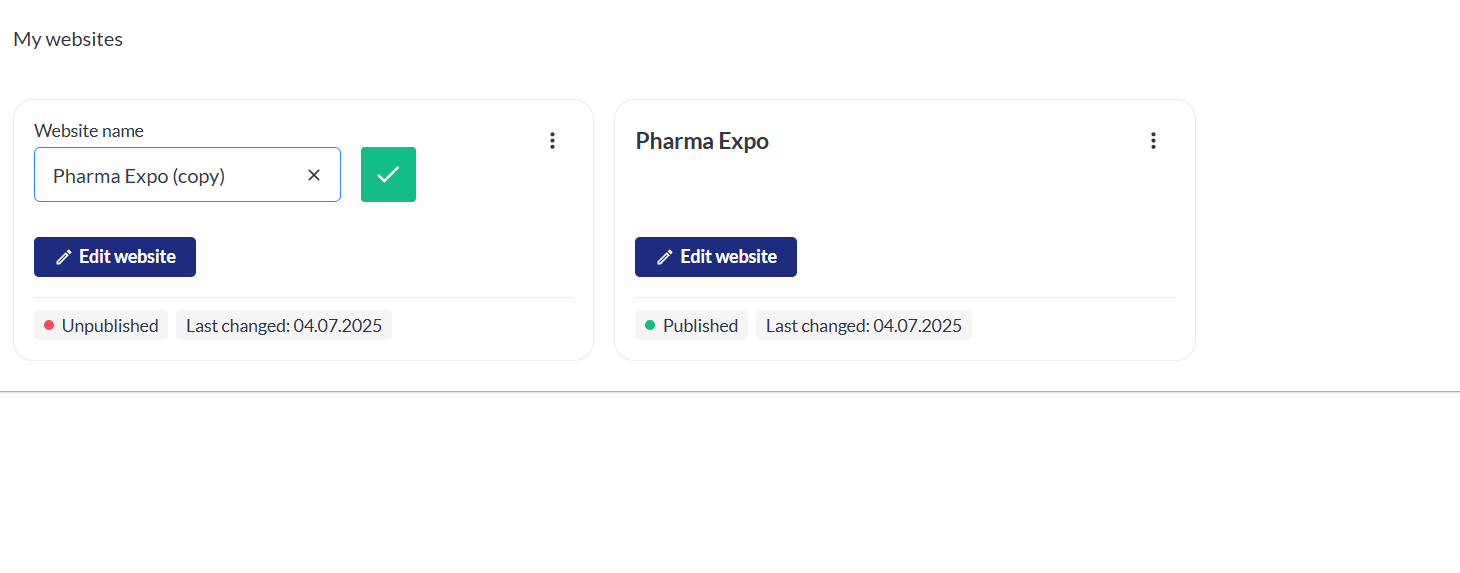
Task: Click the horizontal divider inside published card
Action: 904,298
